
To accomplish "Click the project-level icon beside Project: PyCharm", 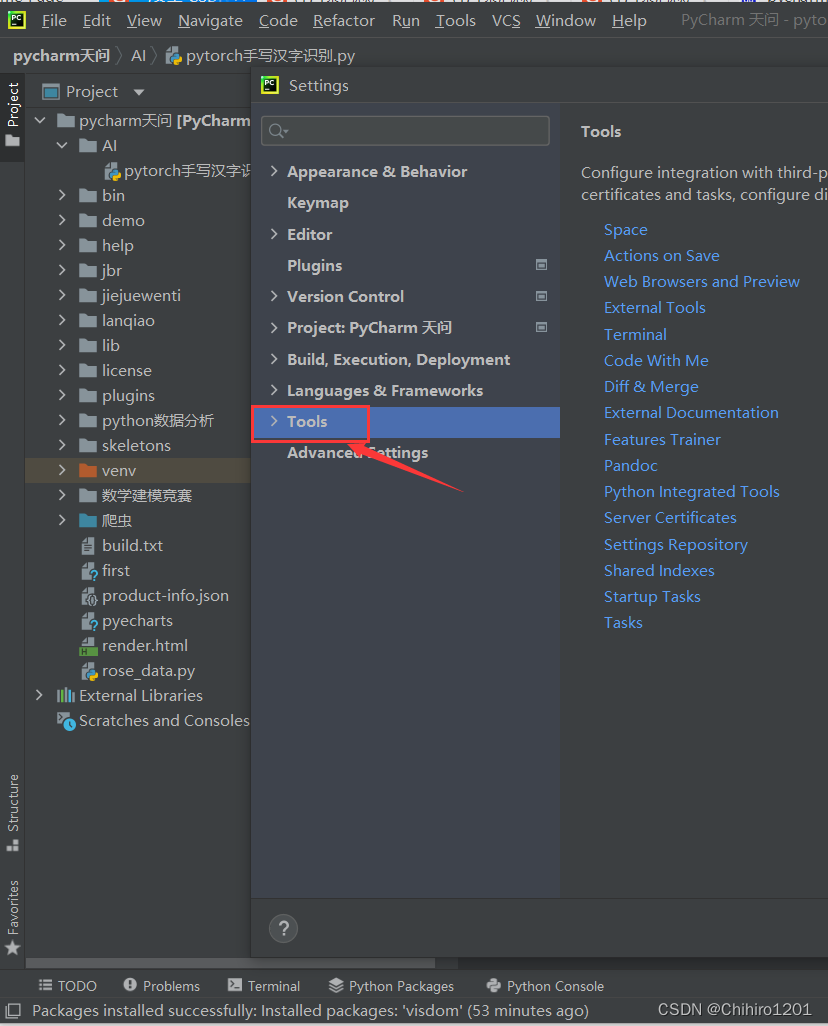I will (x=541, y=327).
